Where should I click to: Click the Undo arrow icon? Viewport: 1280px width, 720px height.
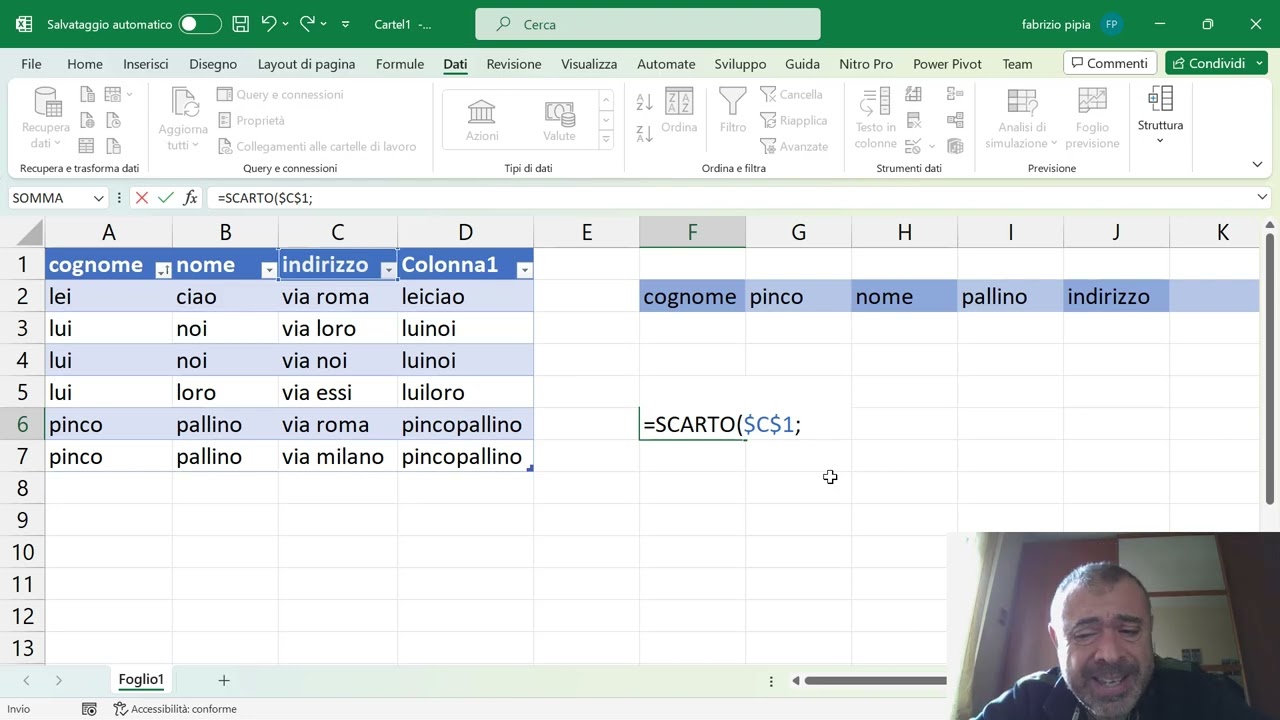click(x=268, y=24)
